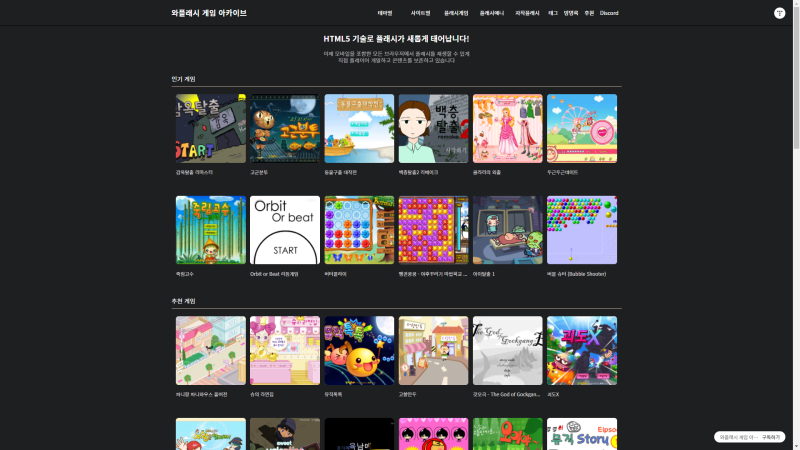Open the 괴도X game thumbnail
The height and width of the screenshot is (450, 800).
coord(582,351)
